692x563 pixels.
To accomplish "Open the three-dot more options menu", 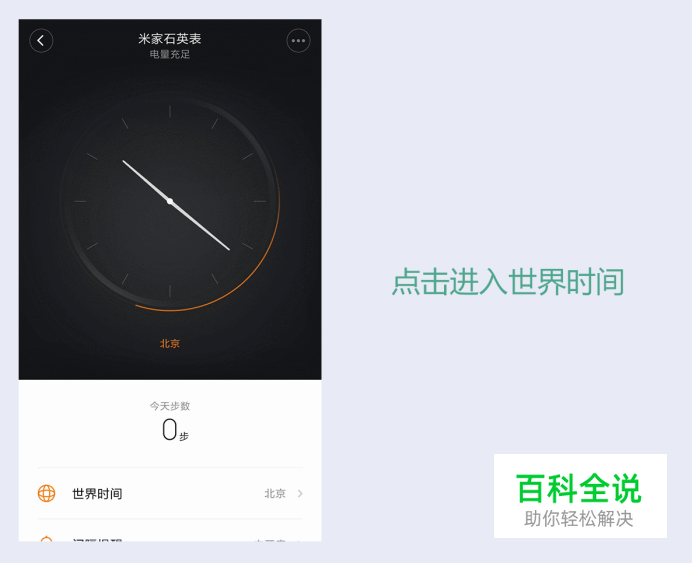I will (298, 41).
